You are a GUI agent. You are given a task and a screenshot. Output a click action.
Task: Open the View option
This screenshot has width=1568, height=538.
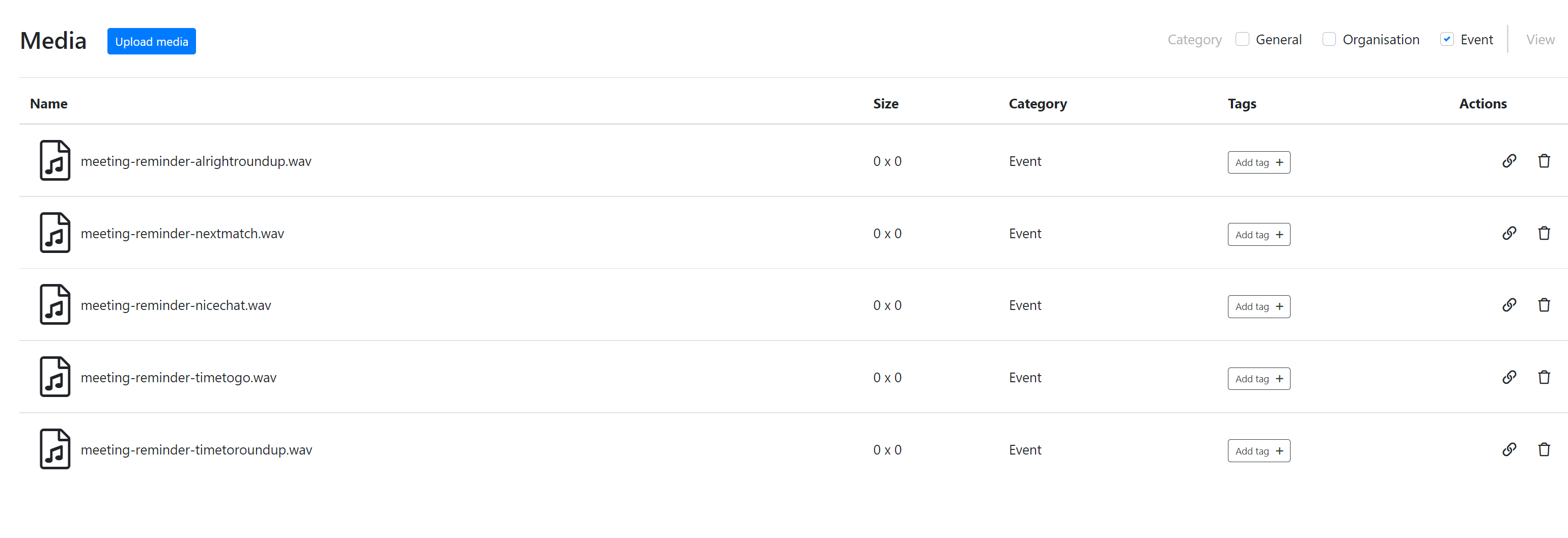1540,40
